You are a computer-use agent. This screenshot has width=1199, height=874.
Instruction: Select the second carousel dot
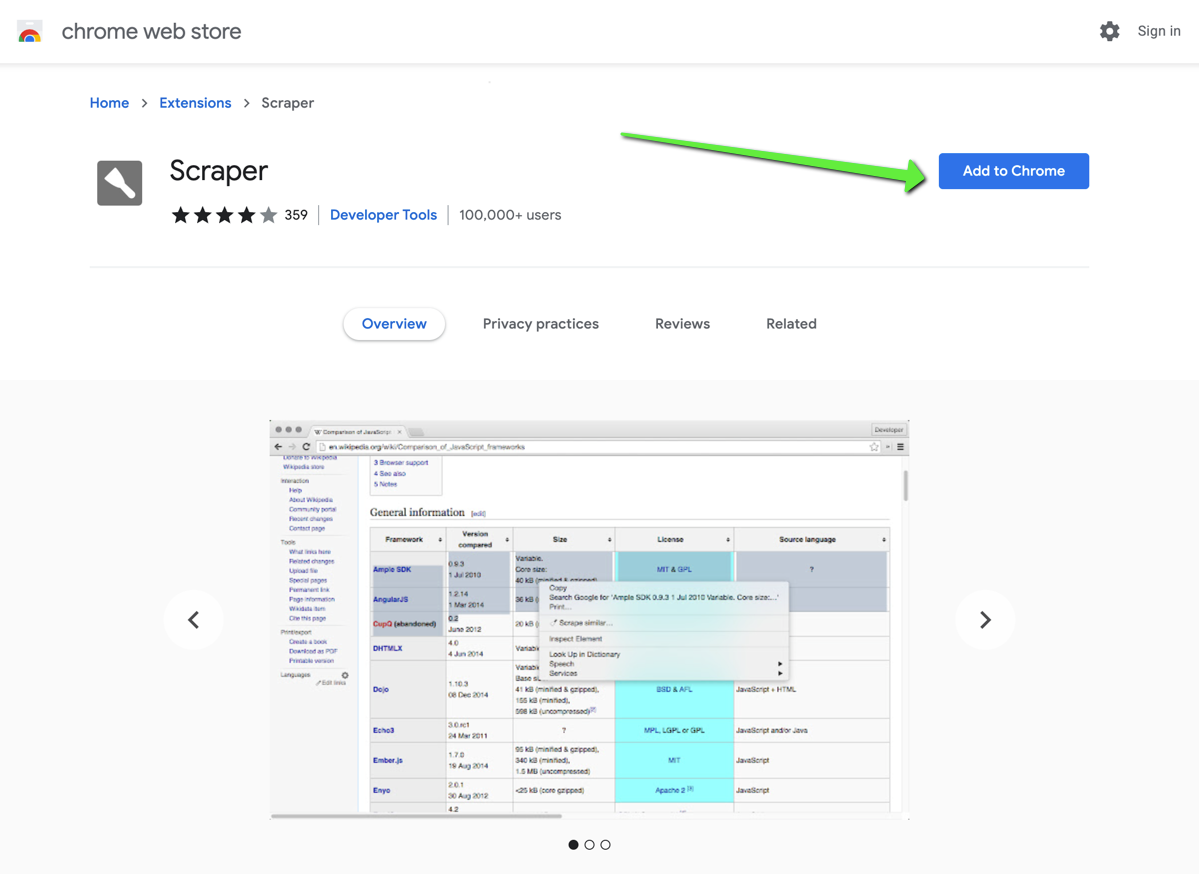tap(590, 845)
